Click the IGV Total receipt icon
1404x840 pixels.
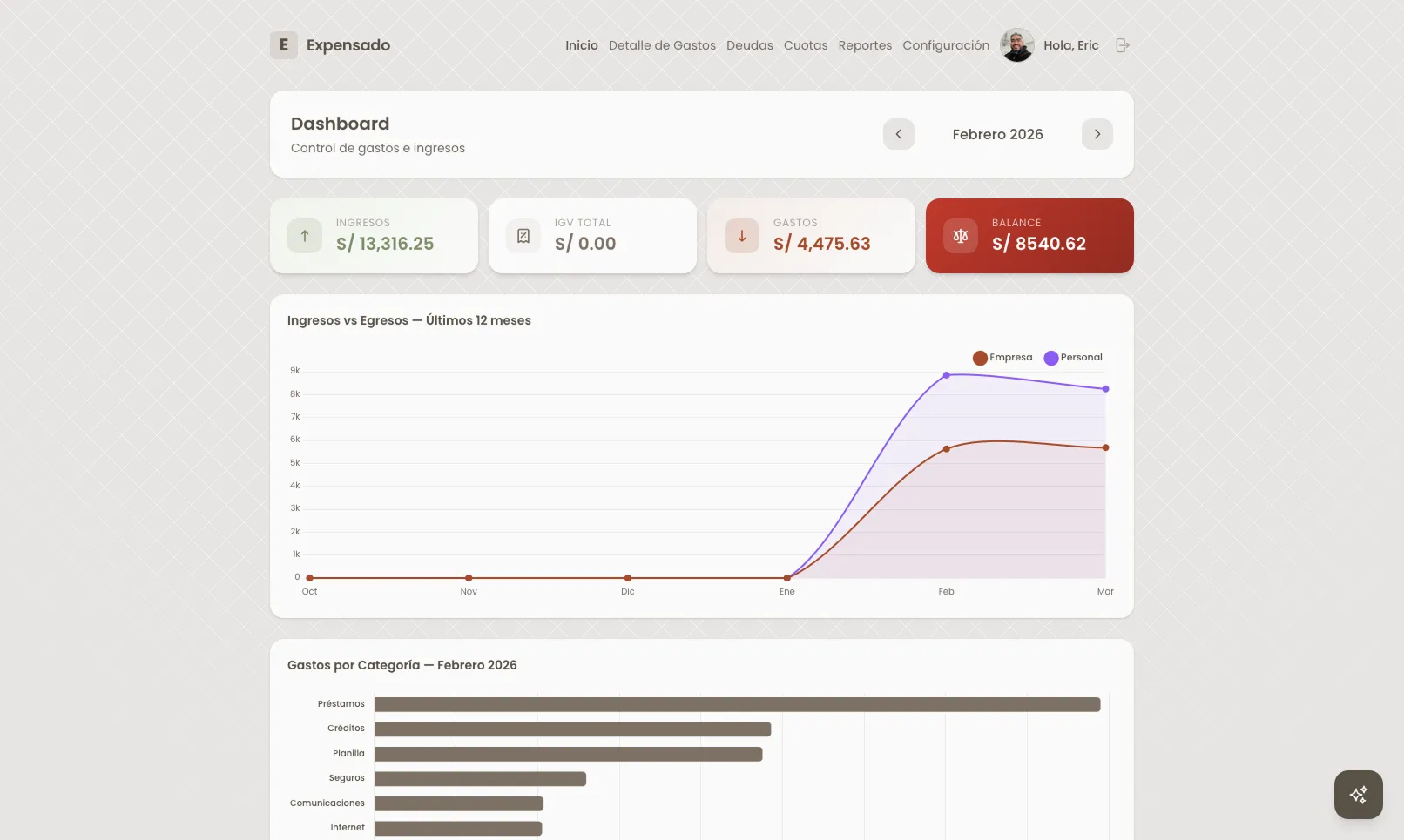(523, 235)
